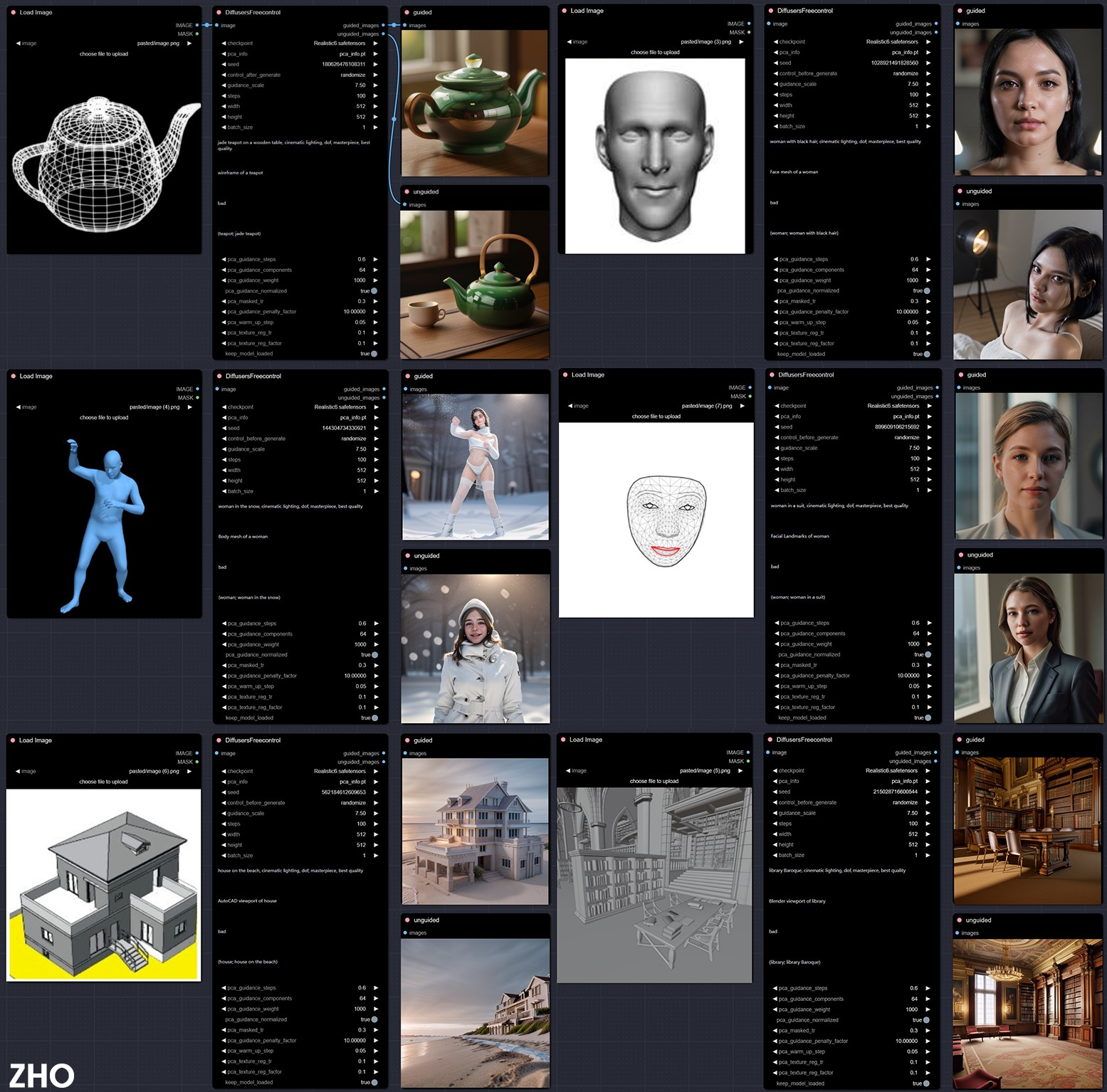
Task: Click the unguided beach house output image
Action: (476, 1012)
